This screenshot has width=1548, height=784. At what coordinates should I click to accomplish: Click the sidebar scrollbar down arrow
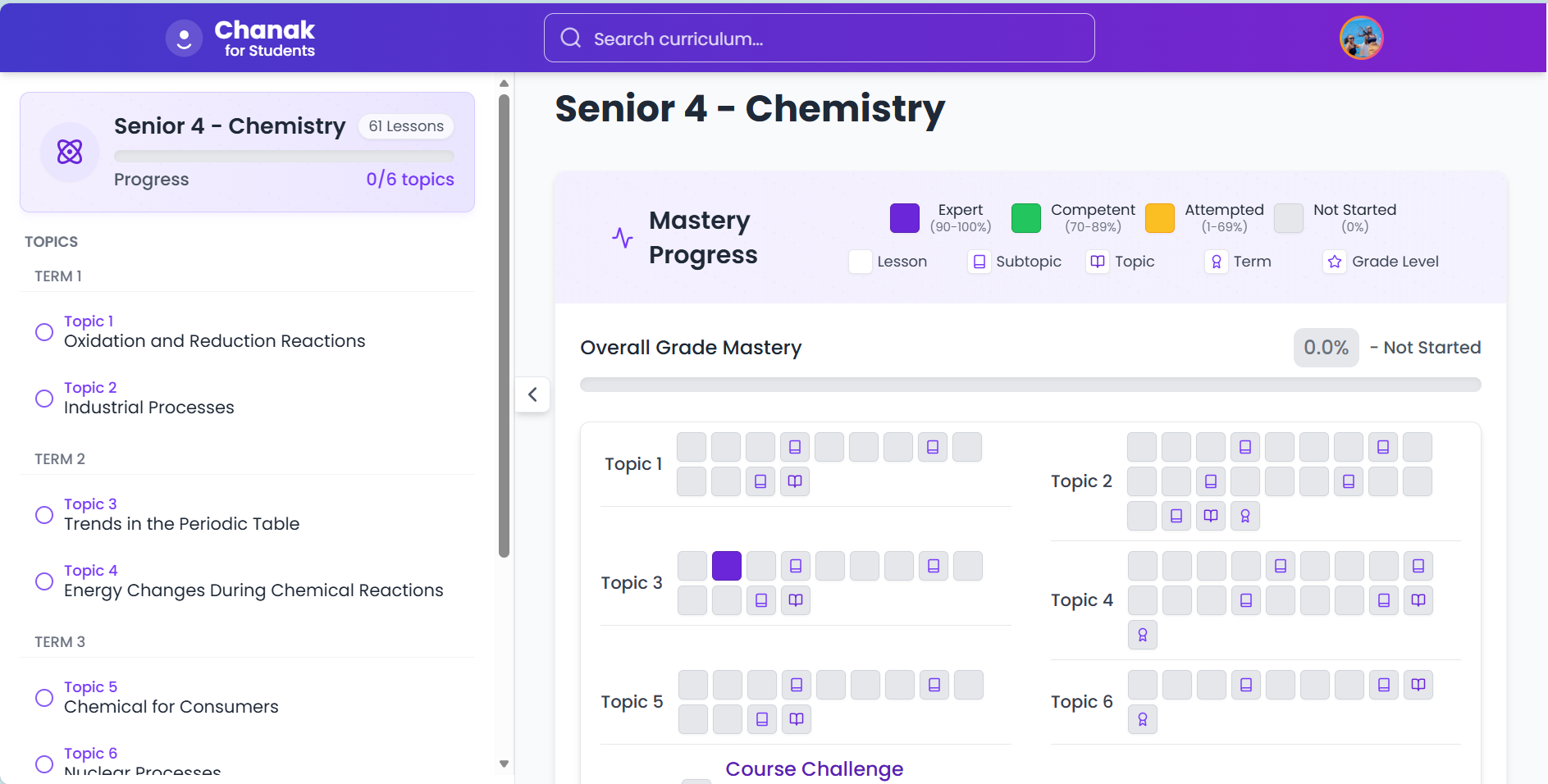coord(504,763)
